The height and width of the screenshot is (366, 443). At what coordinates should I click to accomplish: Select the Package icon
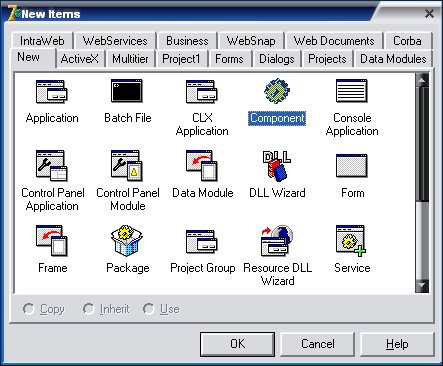pos(127,240)
